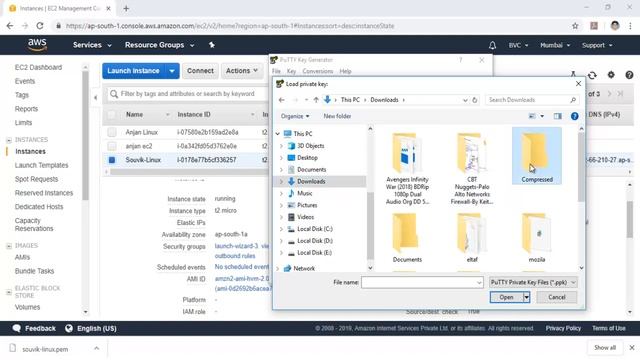Open the Mumbai region dropdown
This screenshot has width=640, height=360.
click(x=555, y=45)
